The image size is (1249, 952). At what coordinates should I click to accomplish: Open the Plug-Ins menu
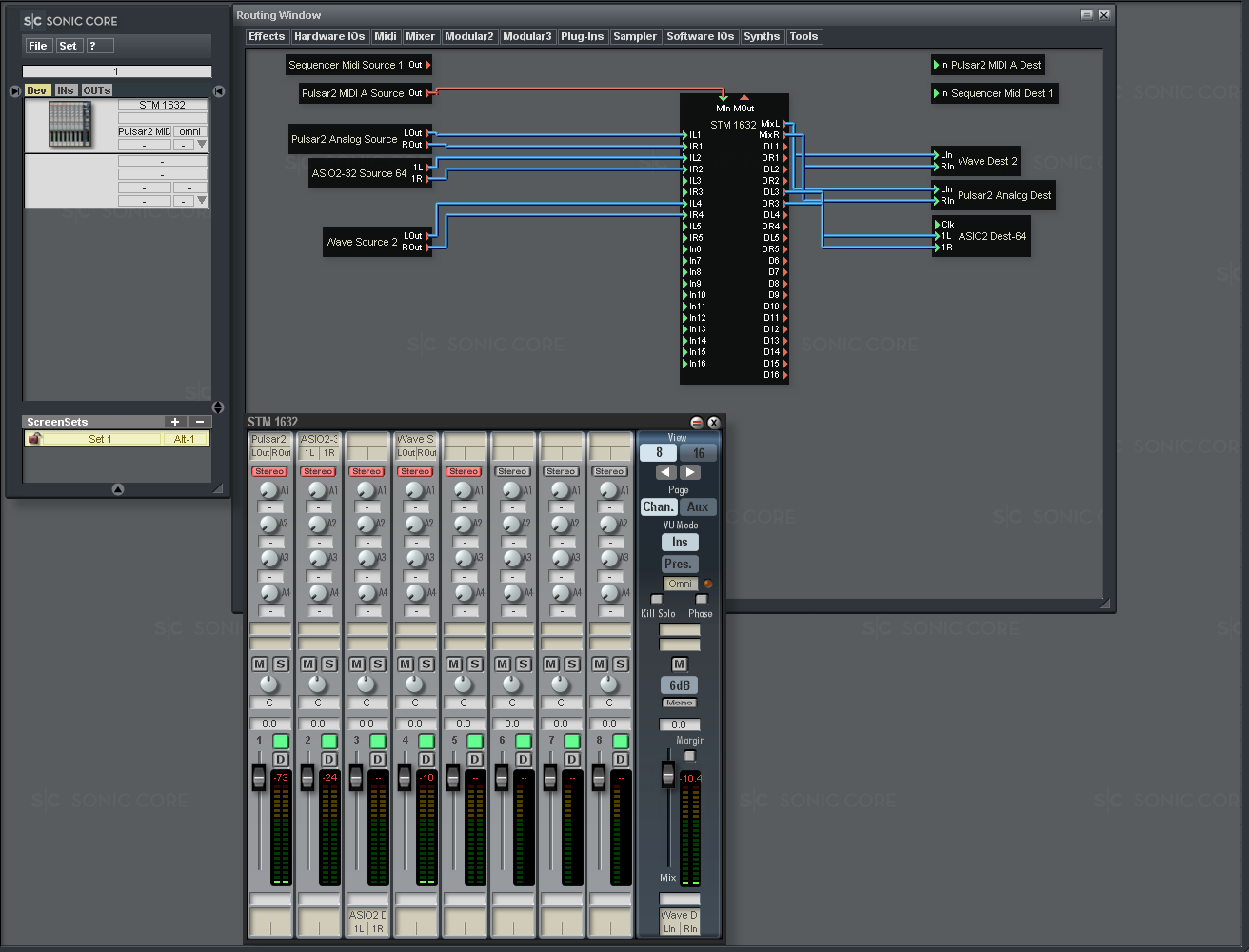[x=582, y=36]
